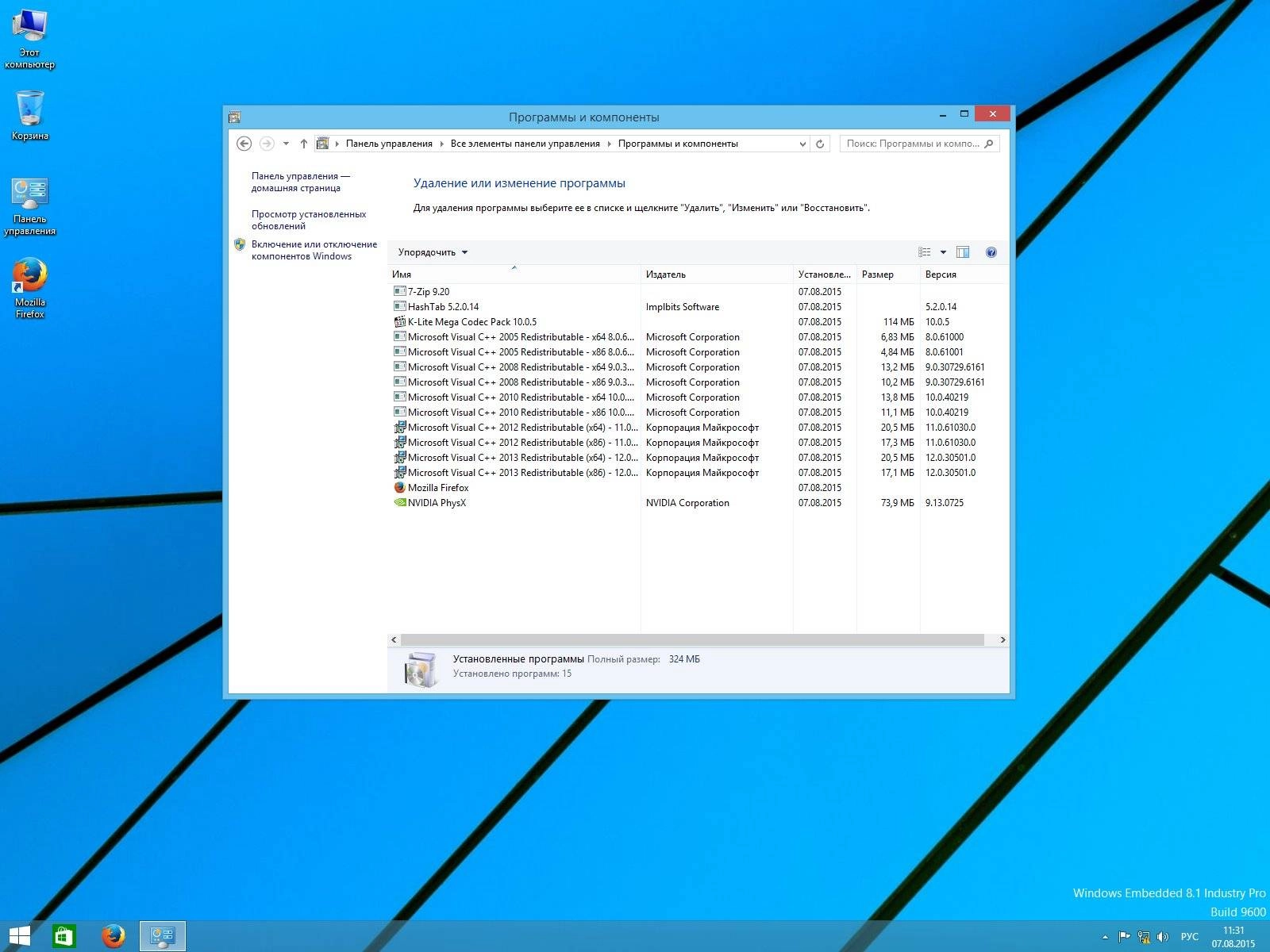Open Включение или отключение компонентов Windows
Screen dimensions: 1270x952
coord(314,250)
